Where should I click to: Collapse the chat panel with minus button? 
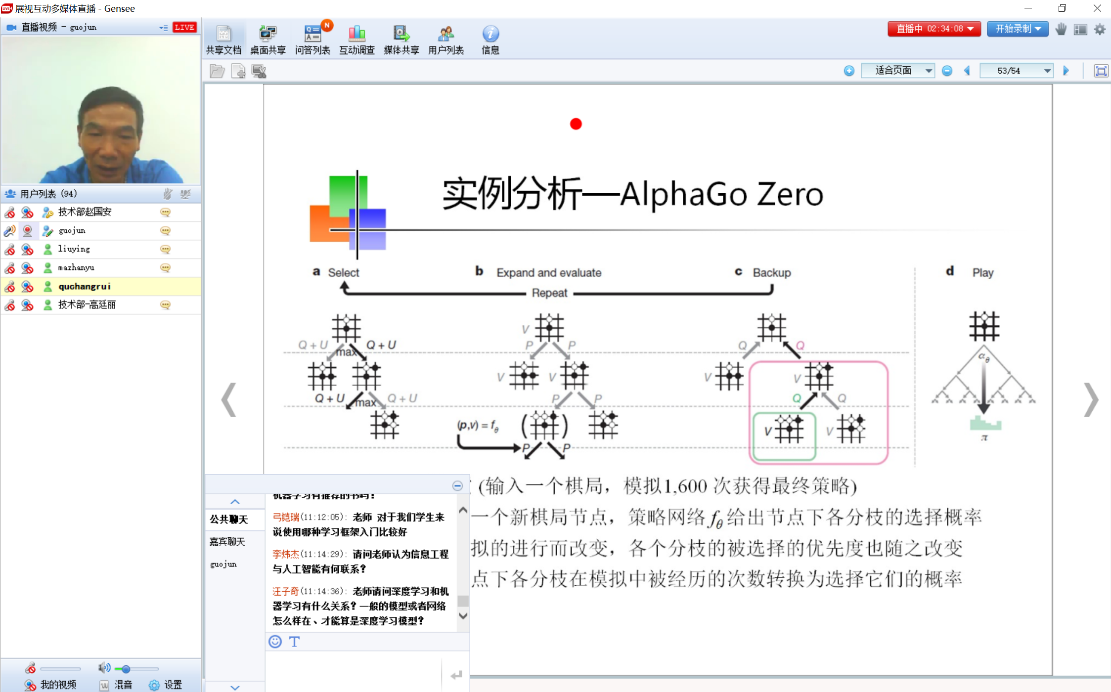(458, 485)
